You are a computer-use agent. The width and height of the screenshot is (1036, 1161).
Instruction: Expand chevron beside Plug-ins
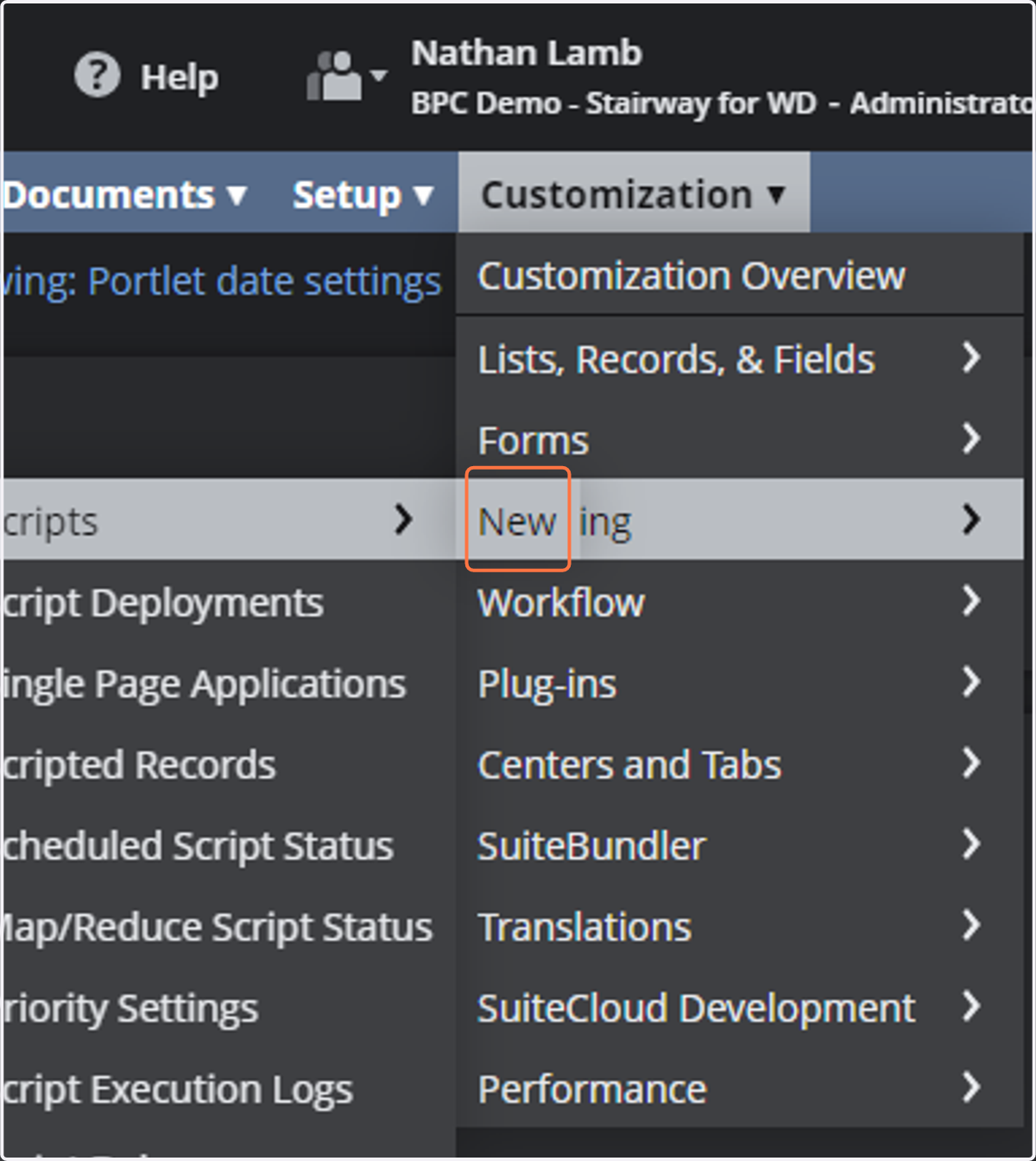971,681
